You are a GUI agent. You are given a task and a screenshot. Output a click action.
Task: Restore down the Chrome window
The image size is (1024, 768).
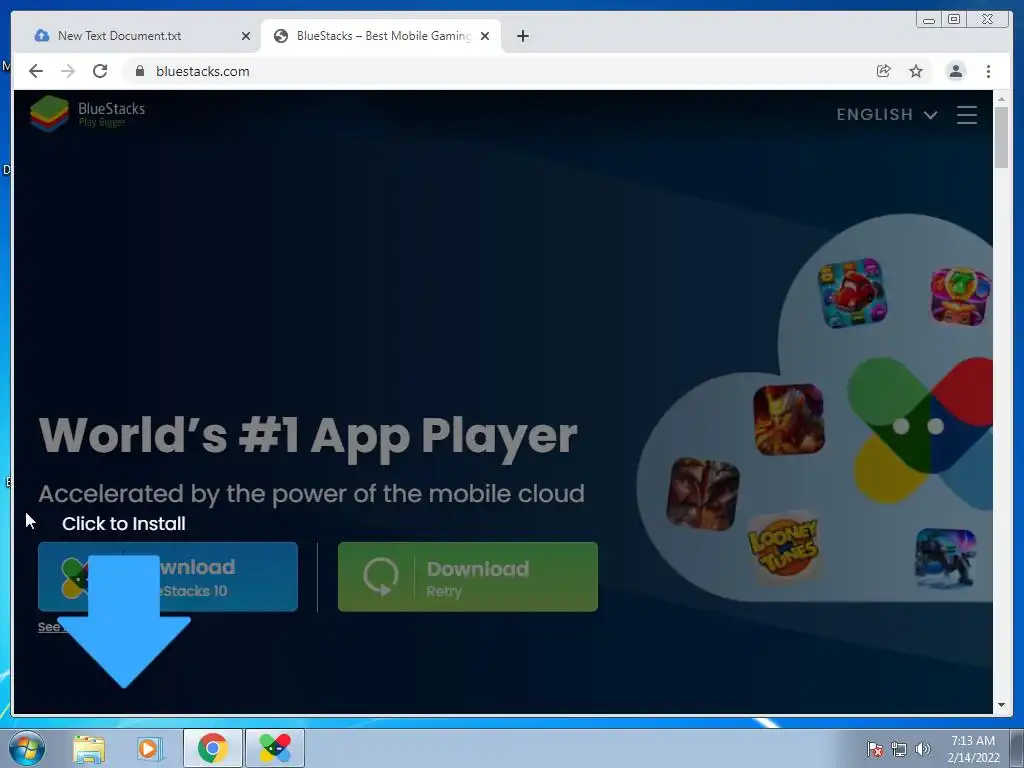(954, 20)
